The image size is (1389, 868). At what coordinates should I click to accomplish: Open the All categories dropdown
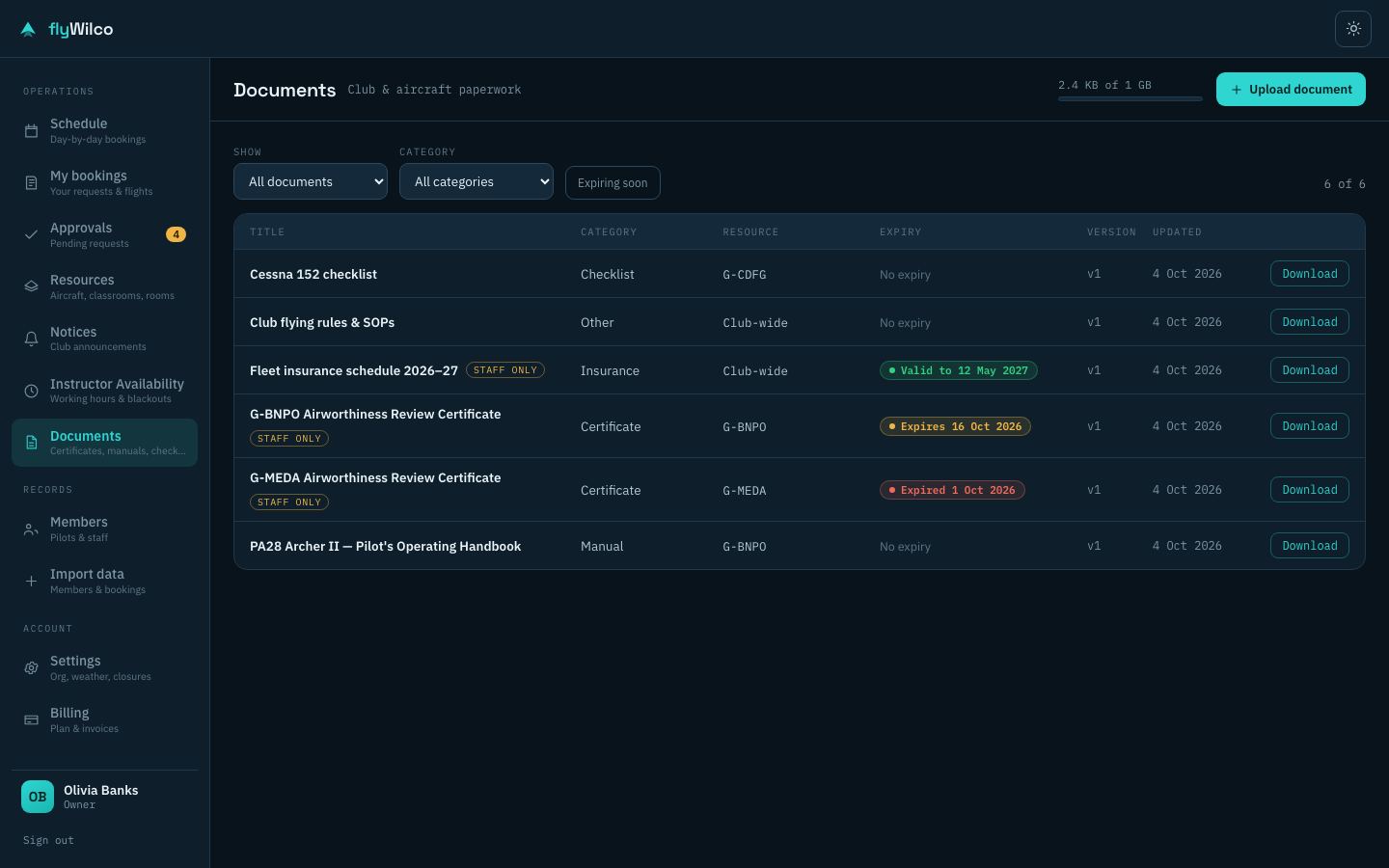click(477, 181)
